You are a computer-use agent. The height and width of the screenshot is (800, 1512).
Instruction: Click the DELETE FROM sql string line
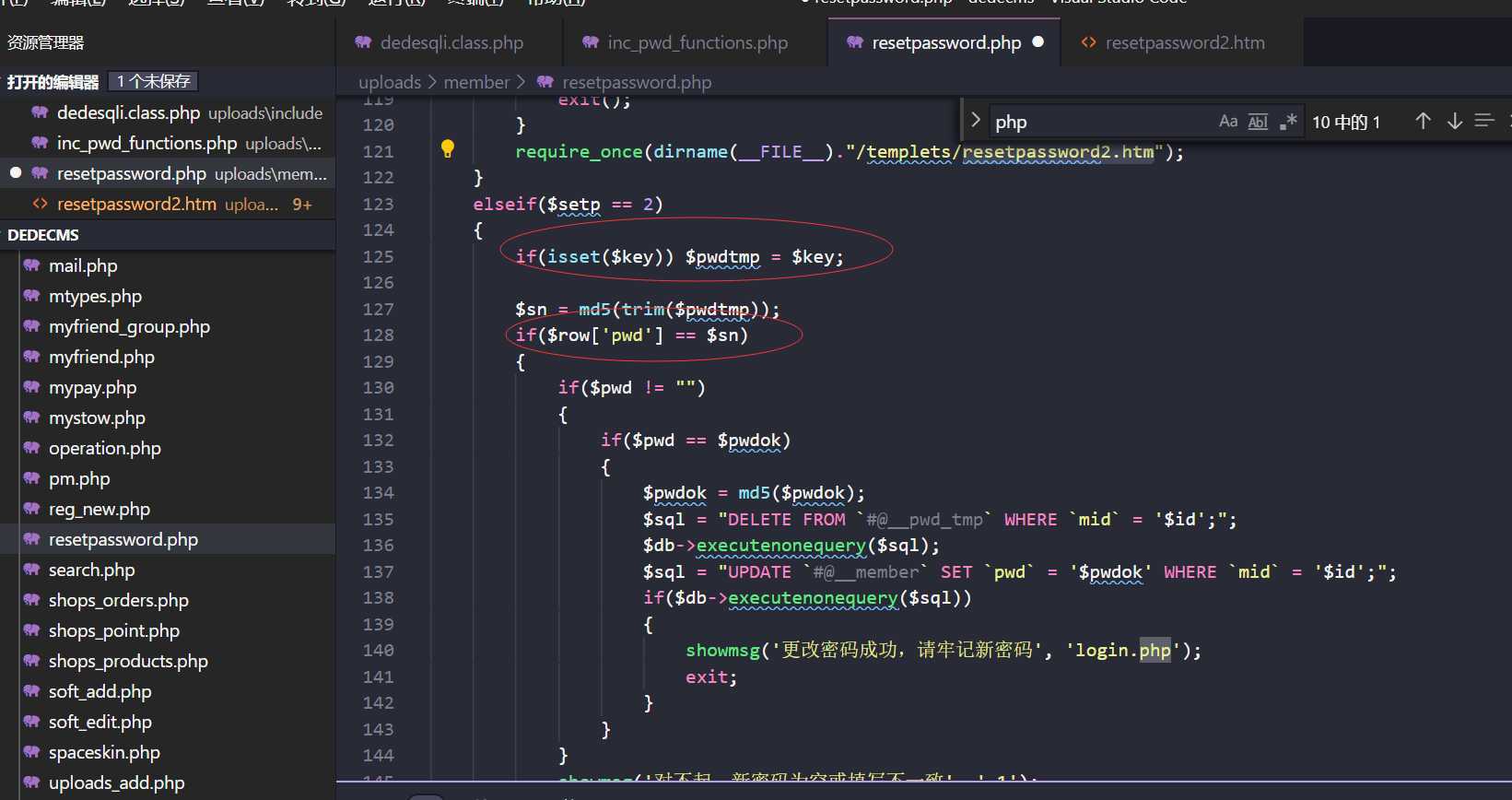pos(940,519)
